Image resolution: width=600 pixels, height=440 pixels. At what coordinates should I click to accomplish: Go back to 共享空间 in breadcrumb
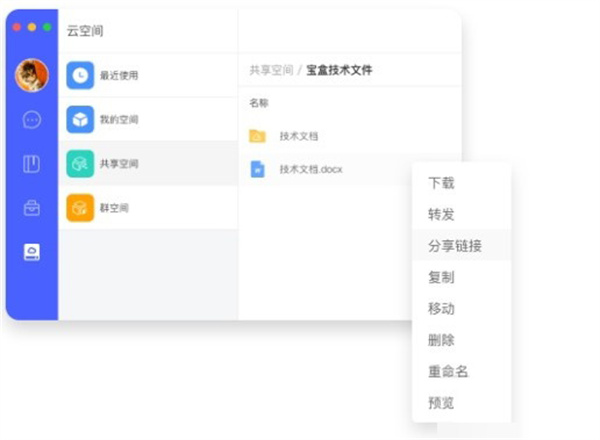[271, 70]
